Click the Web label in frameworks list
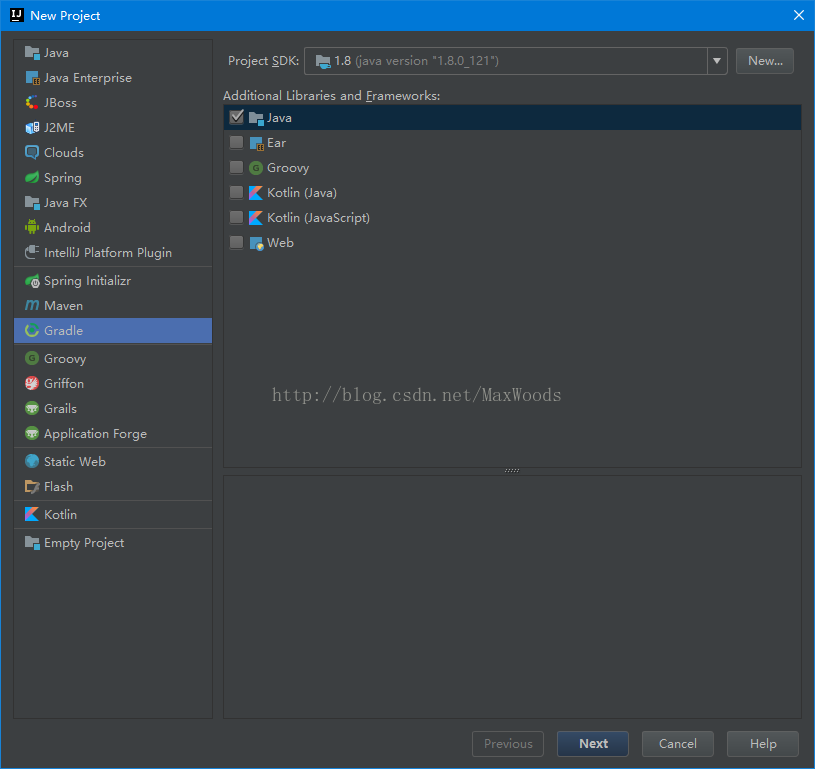The image size is (815, 769). pos(280,243)
